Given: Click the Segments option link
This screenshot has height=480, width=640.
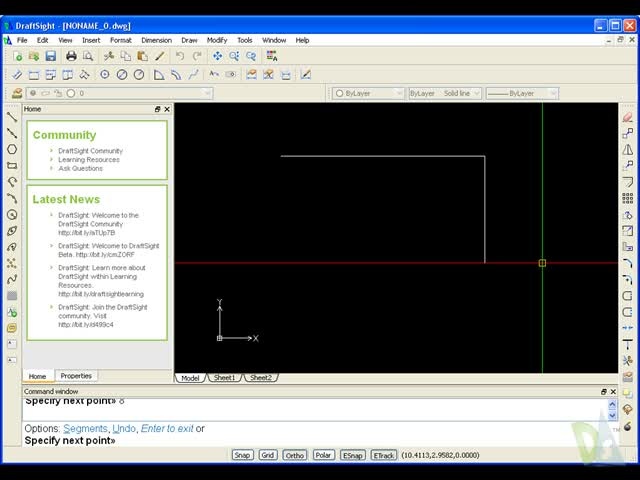Looking at the screenshot, I should click(x=85, y=429).
